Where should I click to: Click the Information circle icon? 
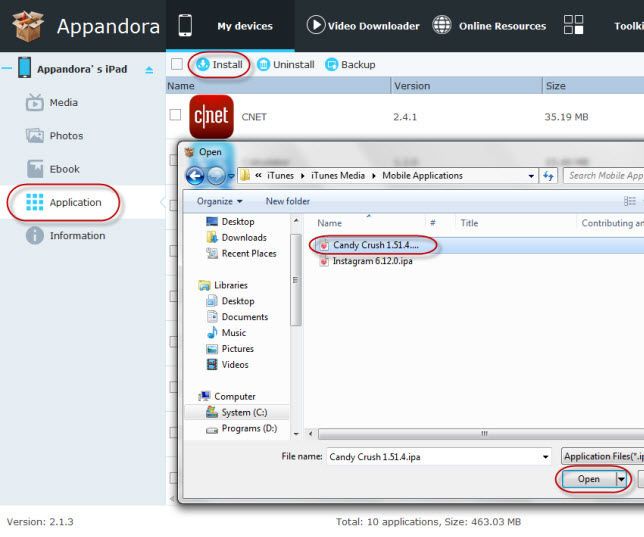pyautogui.click(x=34, y=235)
